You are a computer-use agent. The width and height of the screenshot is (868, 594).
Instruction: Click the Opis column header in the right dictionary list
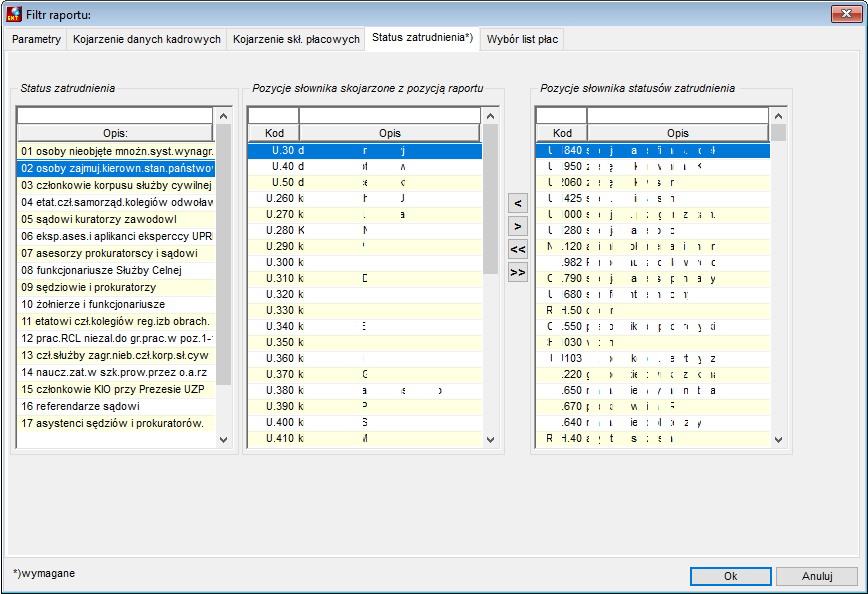pyautogui.click(x=678, y=133)
